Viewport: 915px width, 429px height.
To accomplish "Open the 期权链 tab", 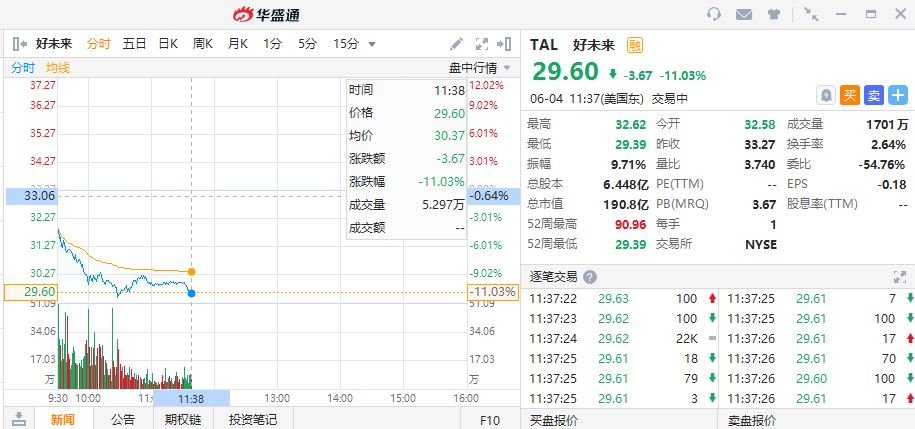I will [183, 420].
